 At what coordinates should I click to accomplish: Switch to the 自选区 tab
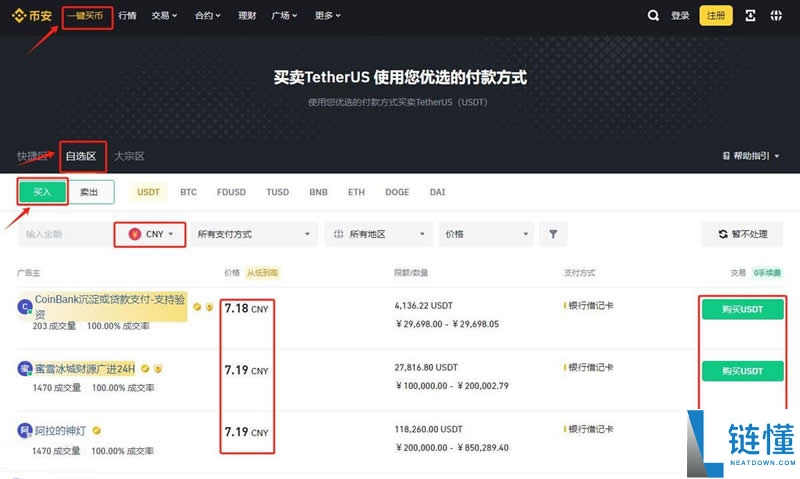[x=81, y=156]
